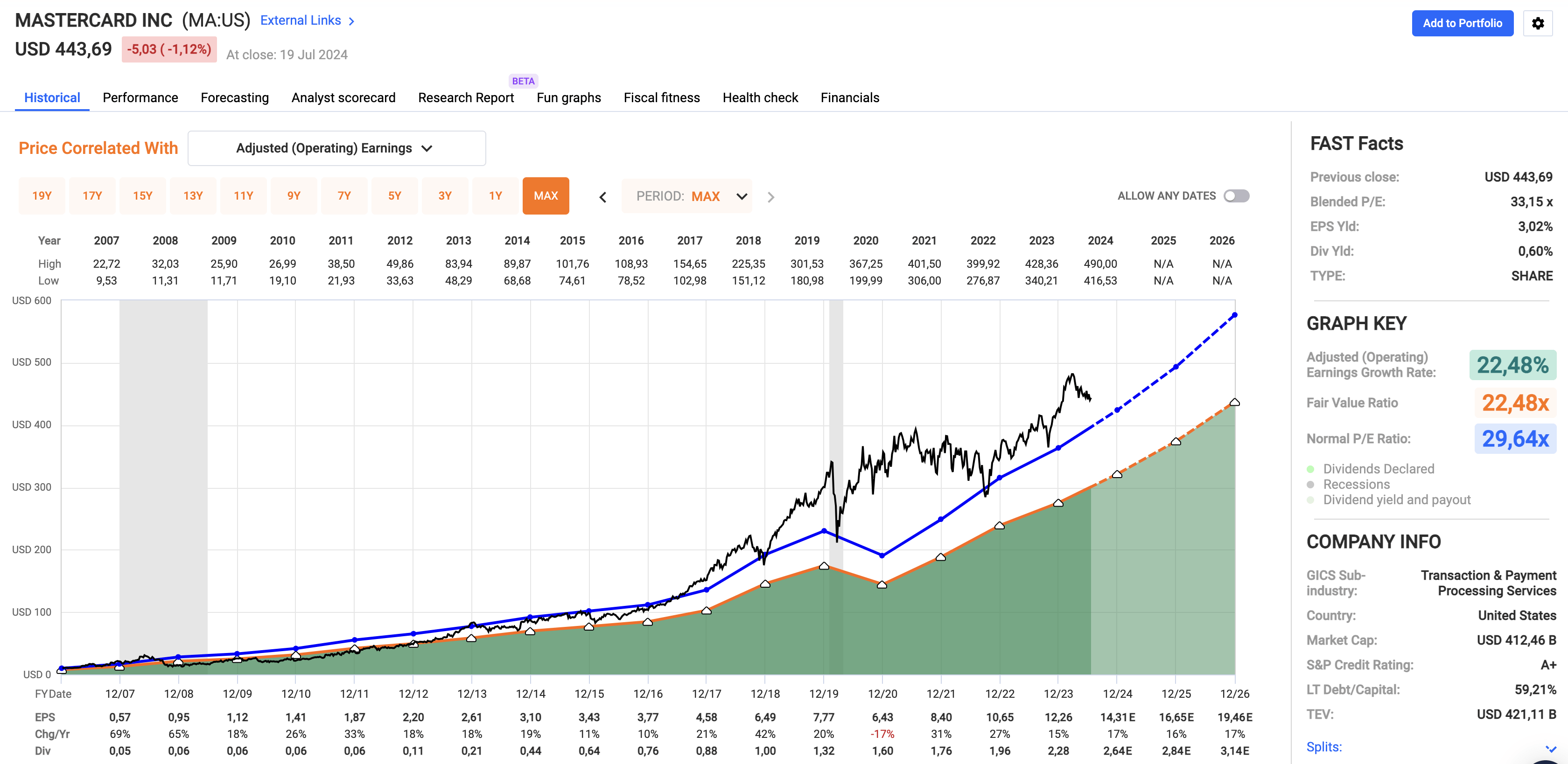This screenshot has width=1568, height=764.
Task: Switch to the Forecasting tab
Action: coord(234,97)
